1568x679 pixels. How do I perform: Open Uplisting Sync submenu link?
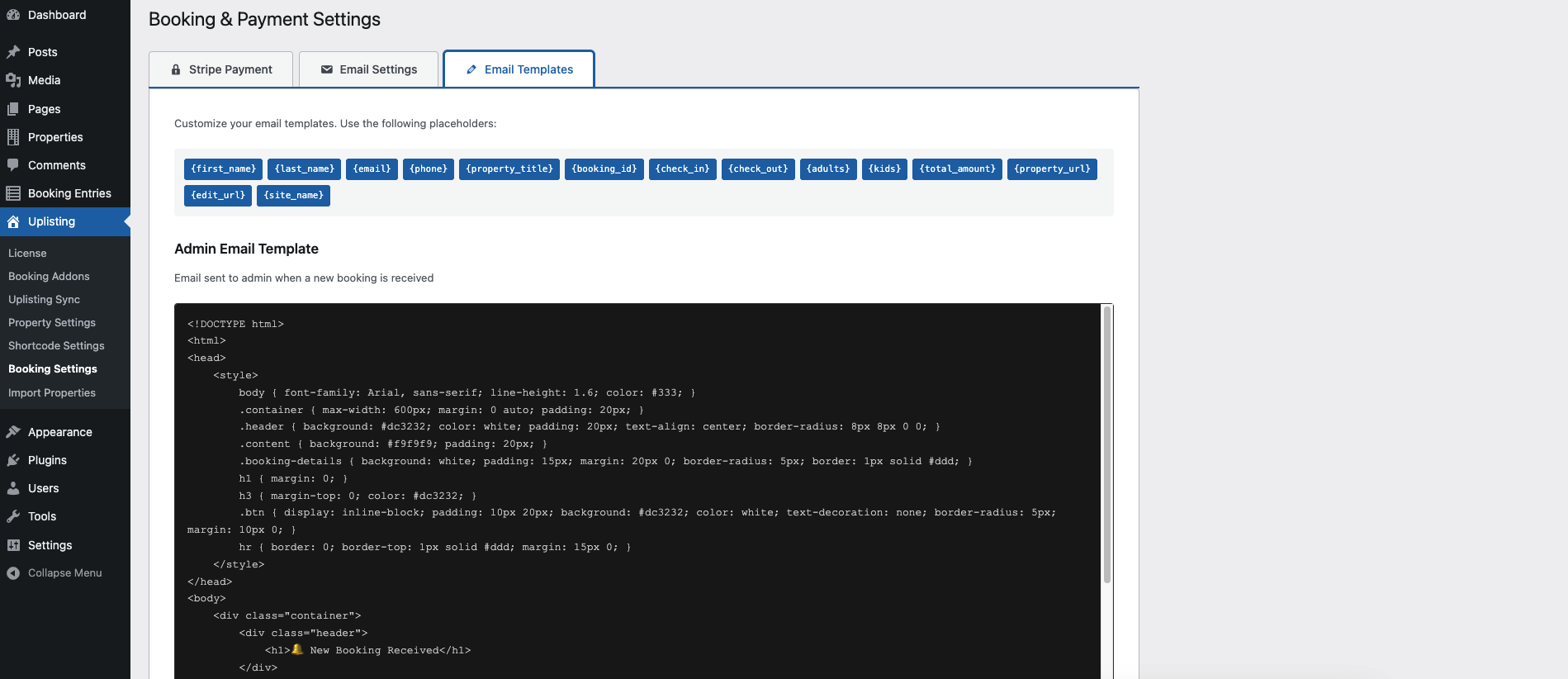point(44,300)
